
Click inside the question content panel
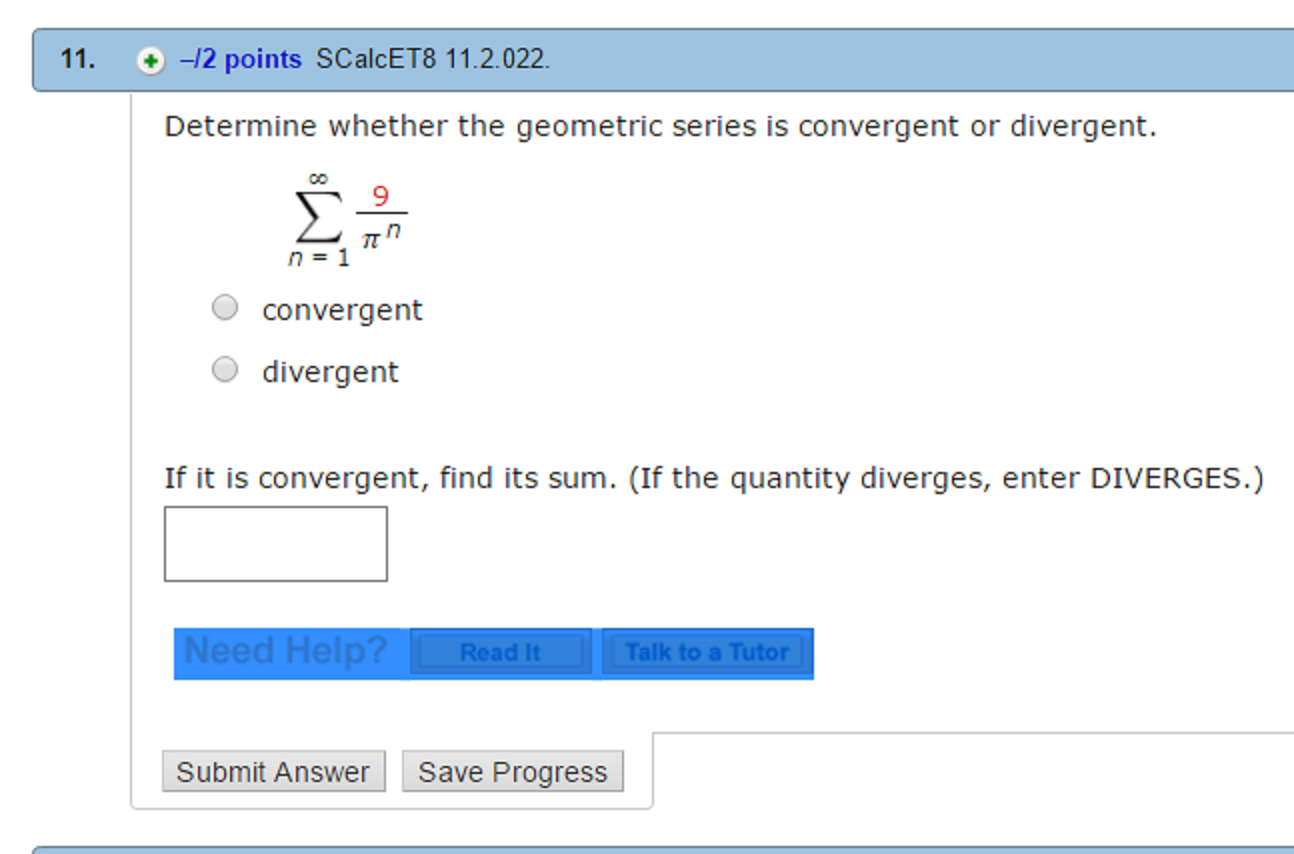[700, 420]
